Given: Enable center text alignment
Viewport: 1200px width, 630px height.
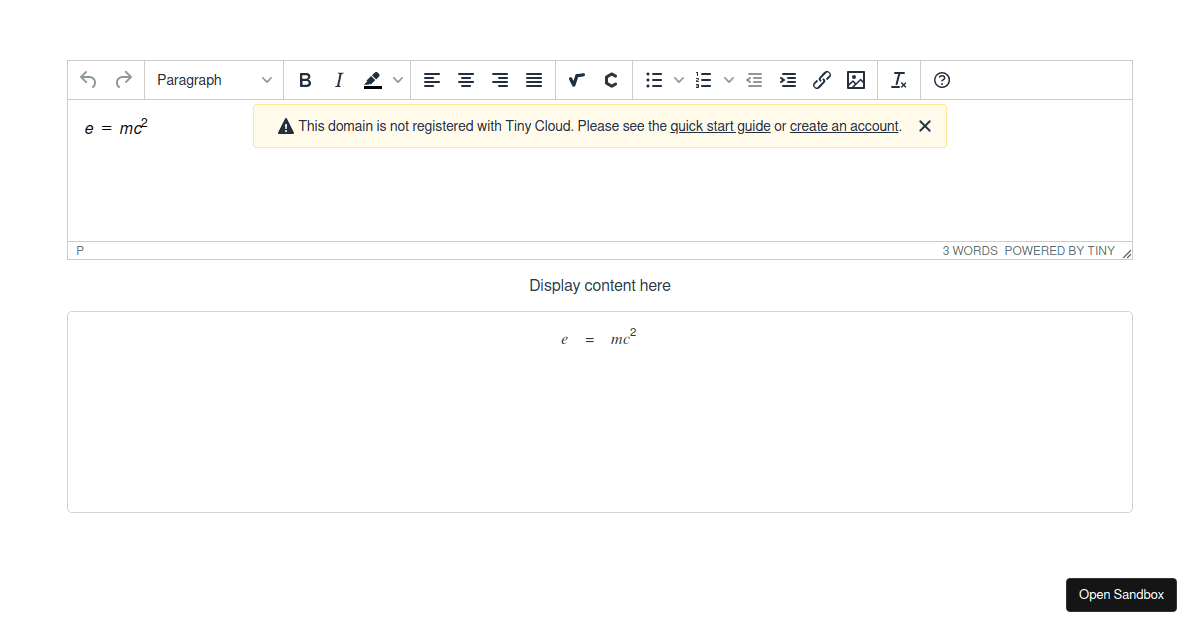Looking at the screenshot, I should (x=466, y=80).
